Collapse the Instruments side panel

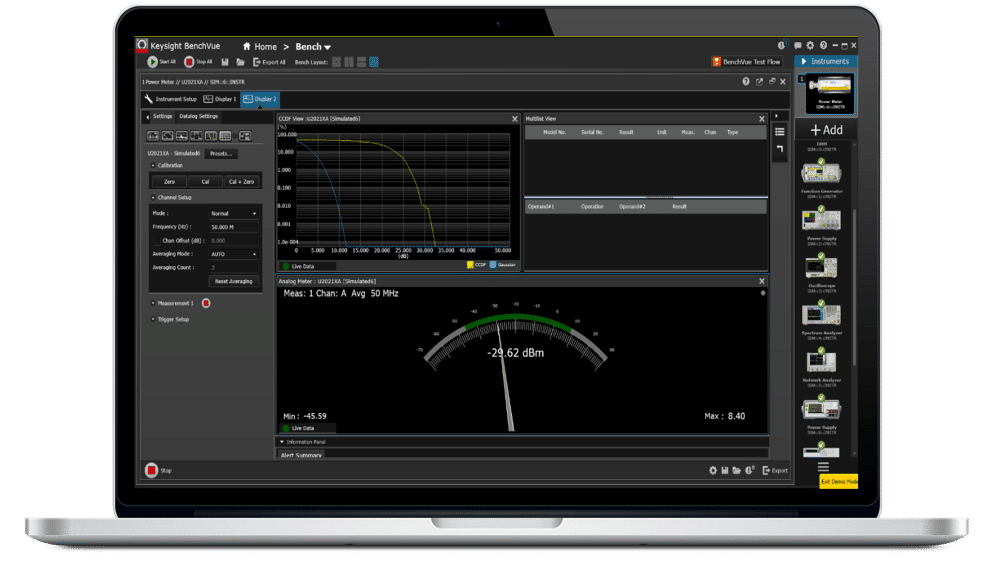point(804,61)
